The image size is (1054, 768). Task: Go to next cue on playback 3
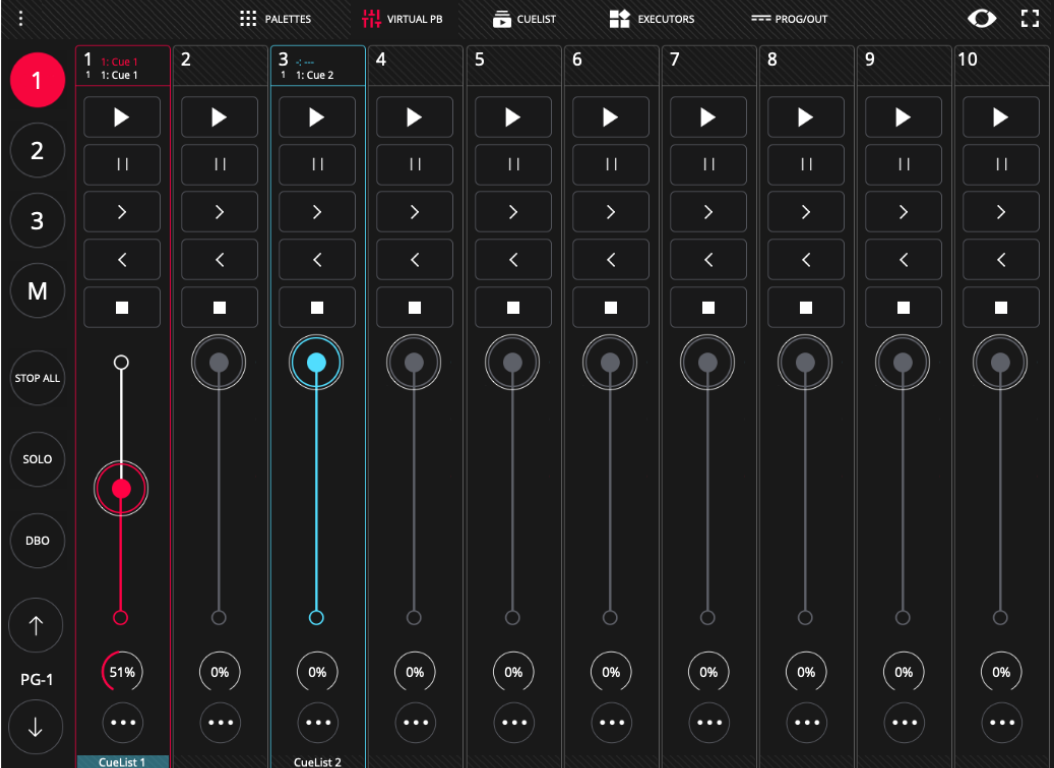pos(317,212)
